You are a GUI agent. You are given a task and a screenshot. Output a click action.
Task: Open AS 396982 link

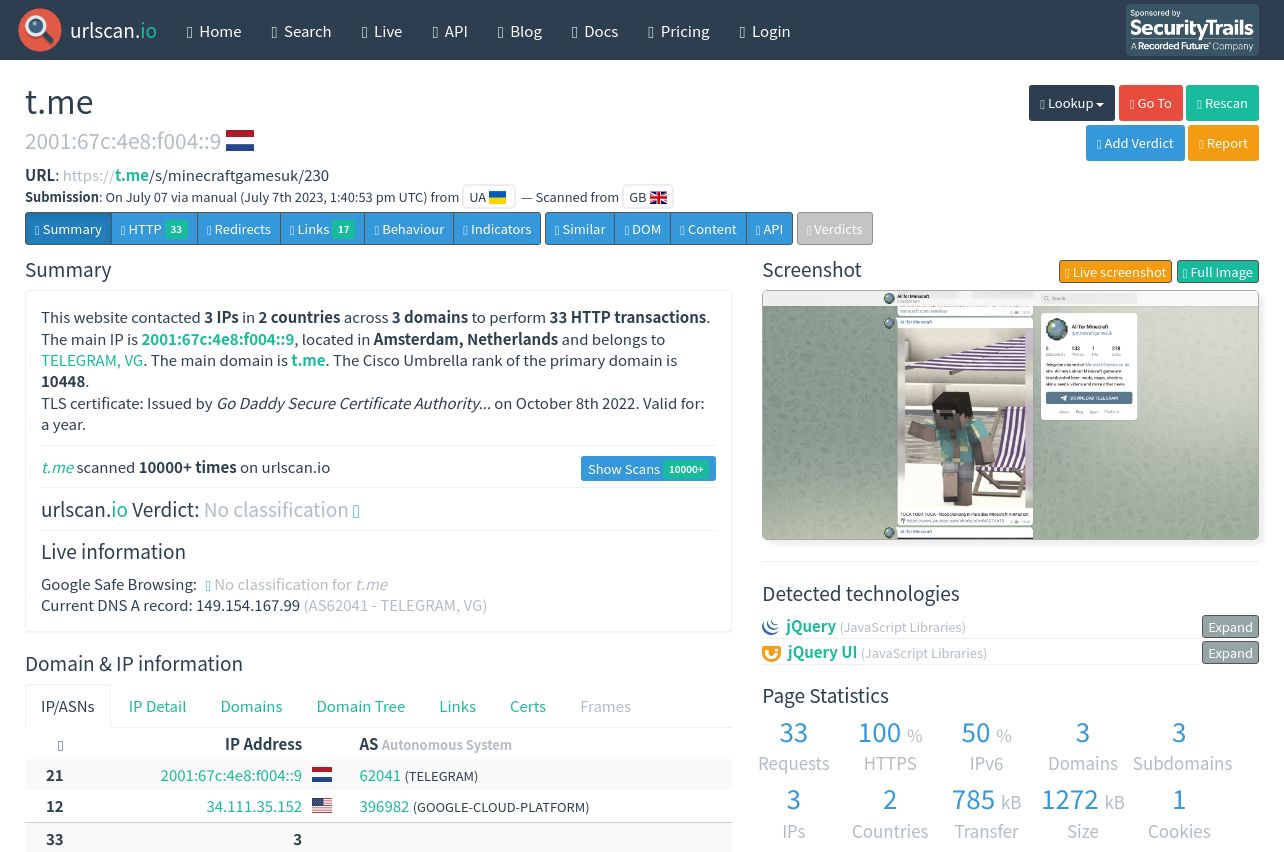[384, 806]
